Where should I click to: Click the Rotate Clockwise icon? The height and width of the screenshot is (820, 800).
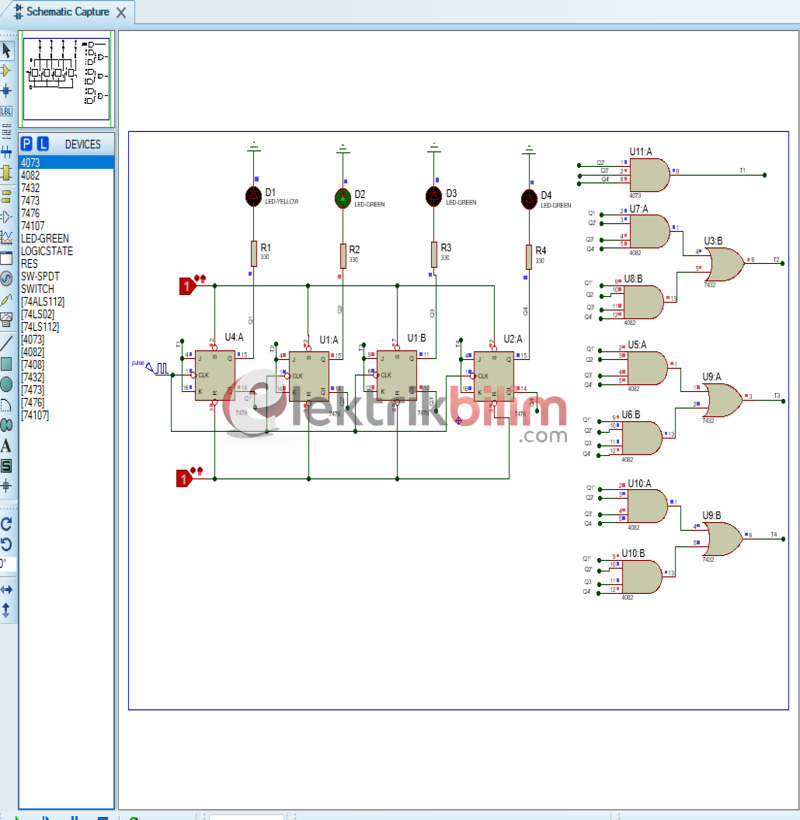[6, 523]
